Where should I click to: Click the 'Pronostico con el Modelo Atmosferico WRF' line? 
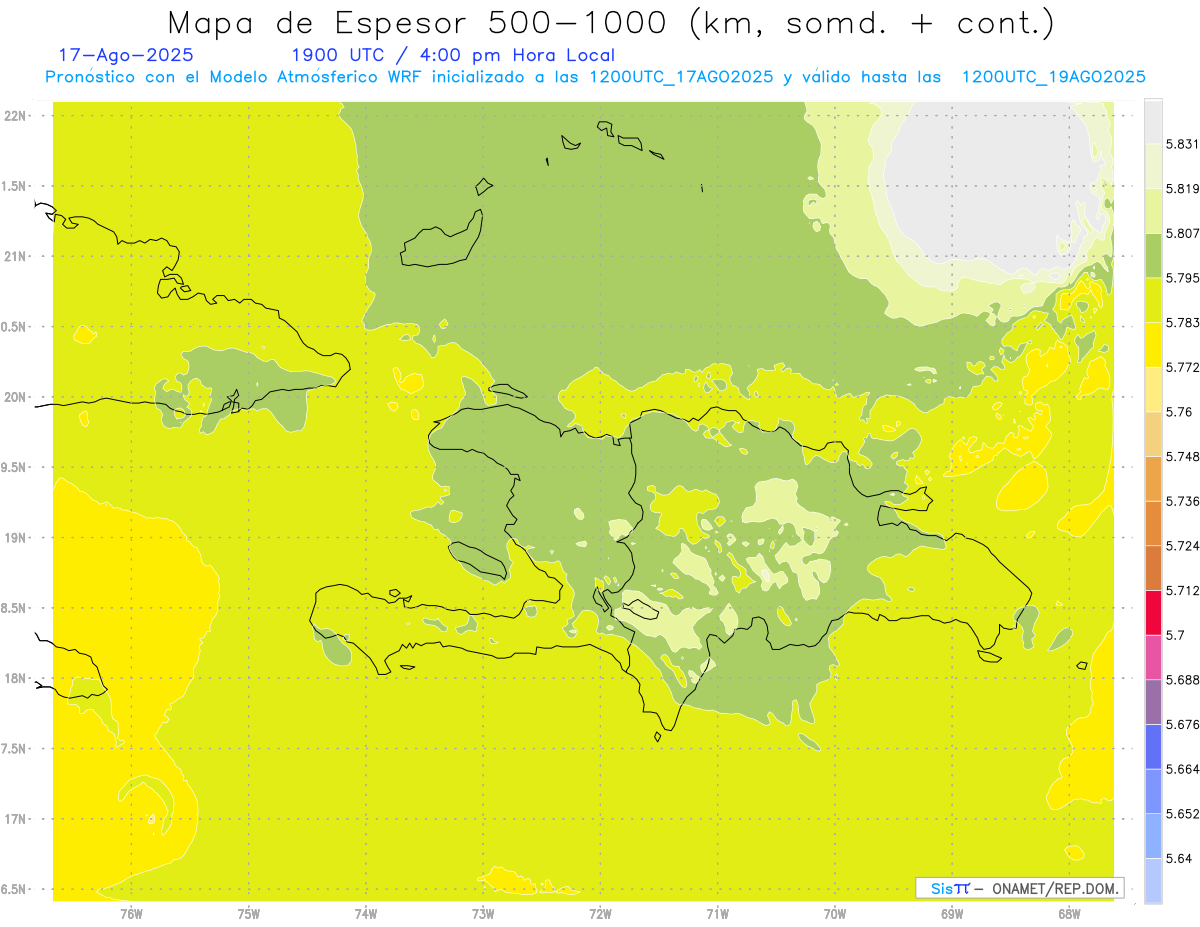[595, 77]
